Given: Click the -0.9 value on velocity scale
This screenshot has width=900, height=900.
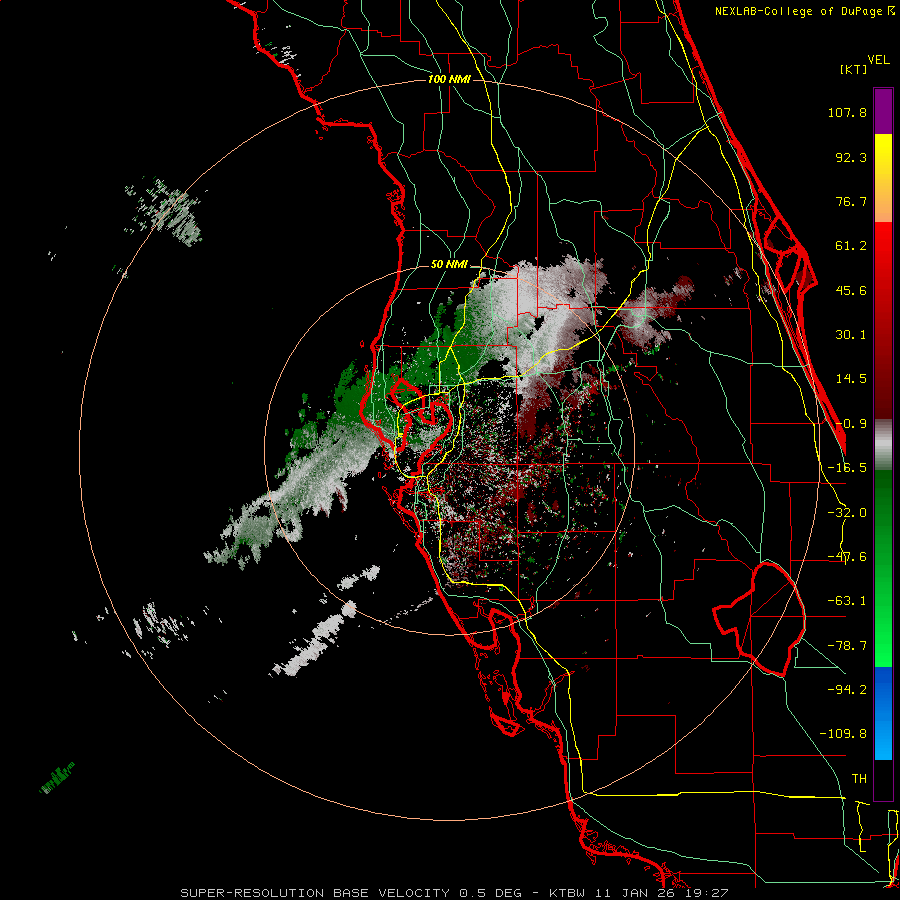Looking at the screenshot, I should pos(851,424).
